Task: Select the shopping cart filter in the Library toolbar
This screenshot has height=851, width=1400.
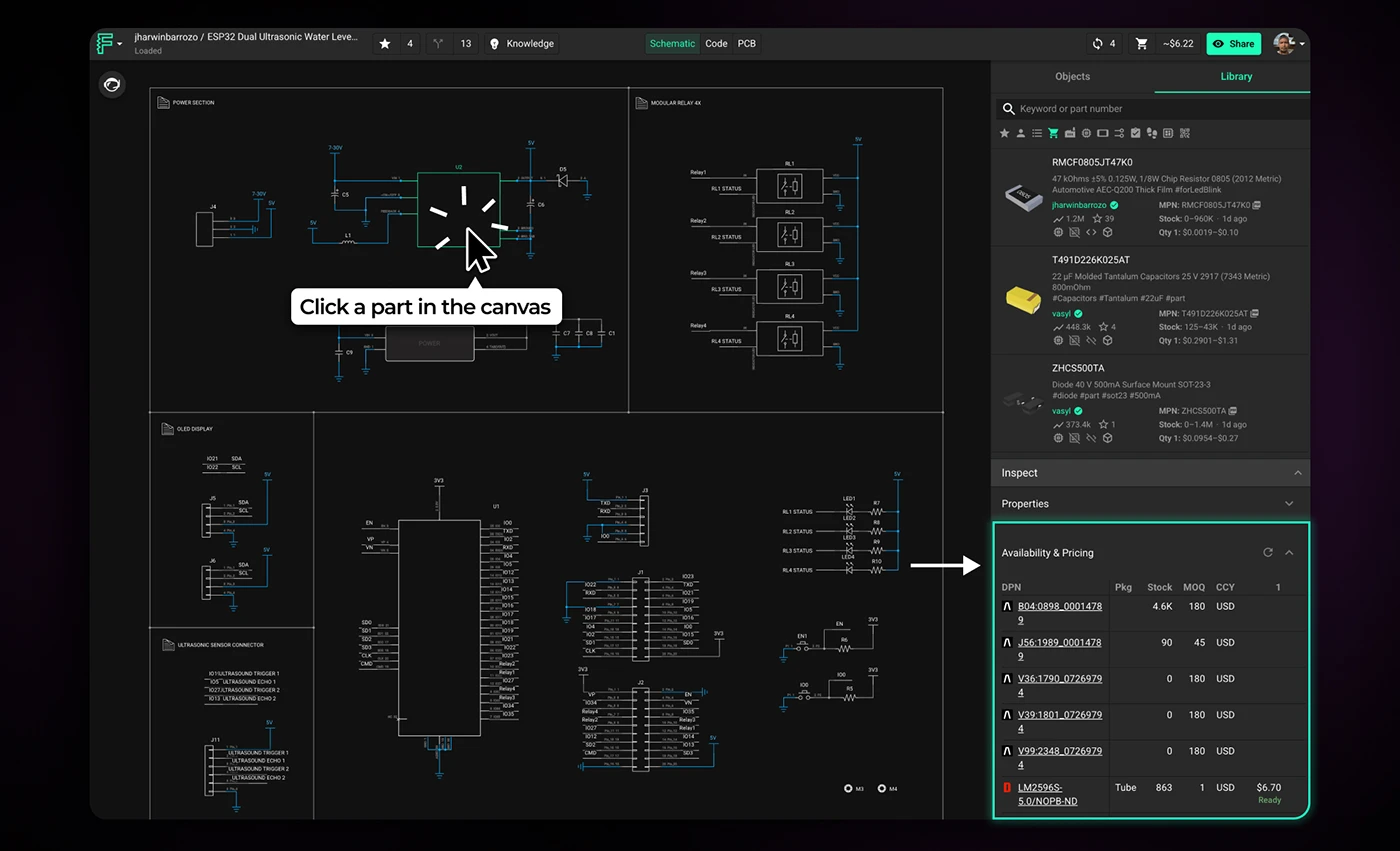Action: point(1053,133)
